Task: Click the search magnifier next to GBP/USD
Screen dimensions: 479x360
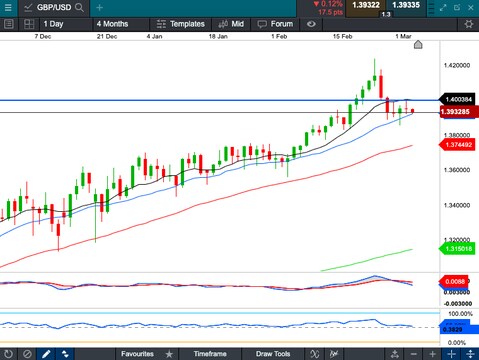Action: click(79, 7)
